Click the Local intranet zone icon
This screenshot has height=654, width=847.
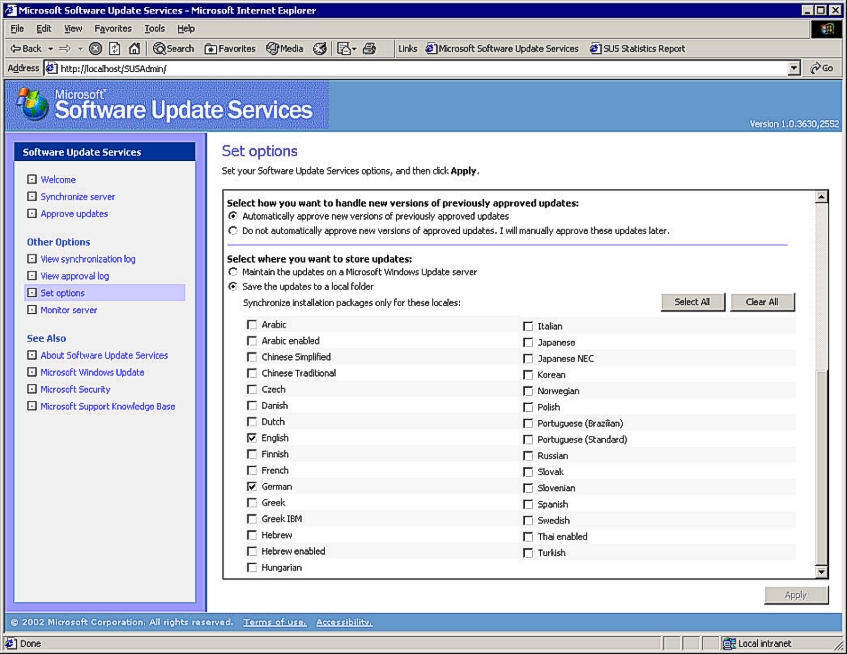(729, 643)
